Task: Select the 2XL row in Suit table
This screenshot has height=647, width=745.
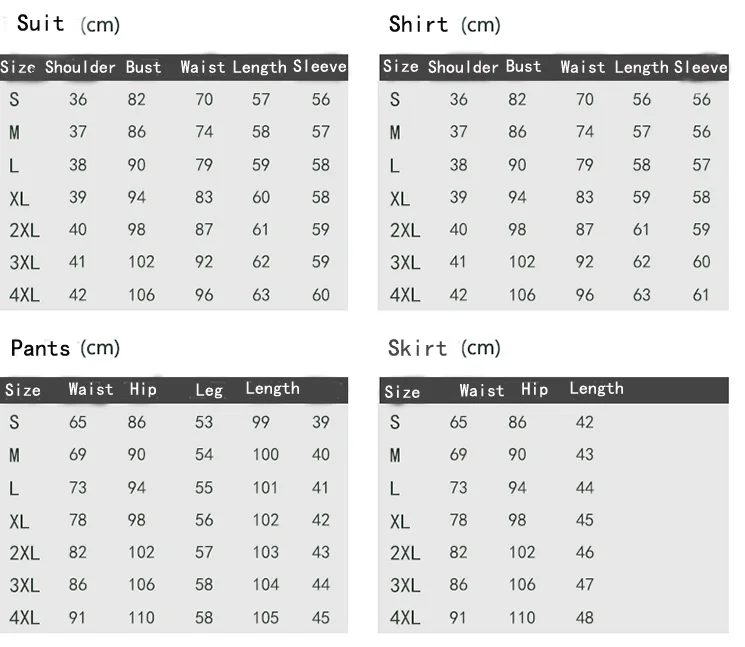Action: click(x=174, y=230)
